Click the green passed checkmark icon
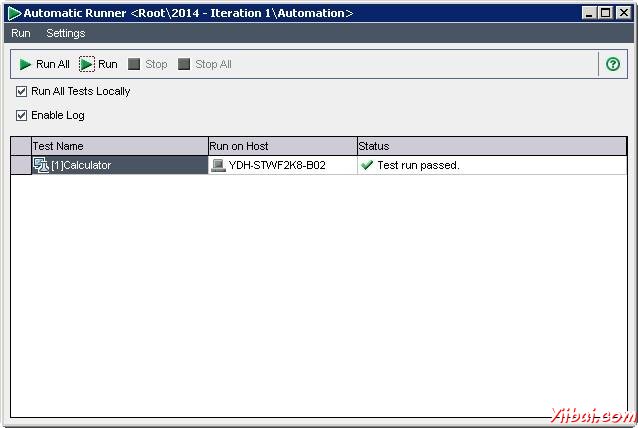 (x=367, y=165)
